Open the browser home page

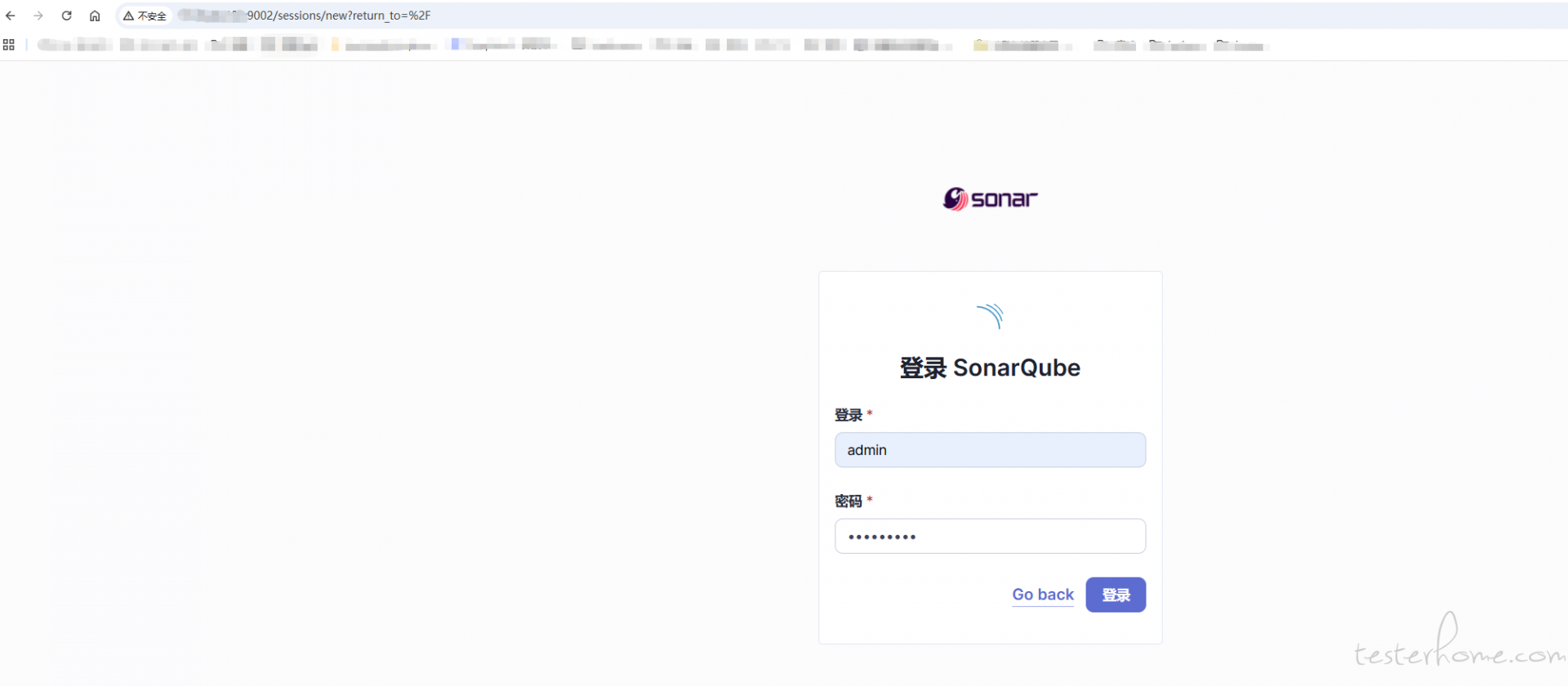coord(95,16)
